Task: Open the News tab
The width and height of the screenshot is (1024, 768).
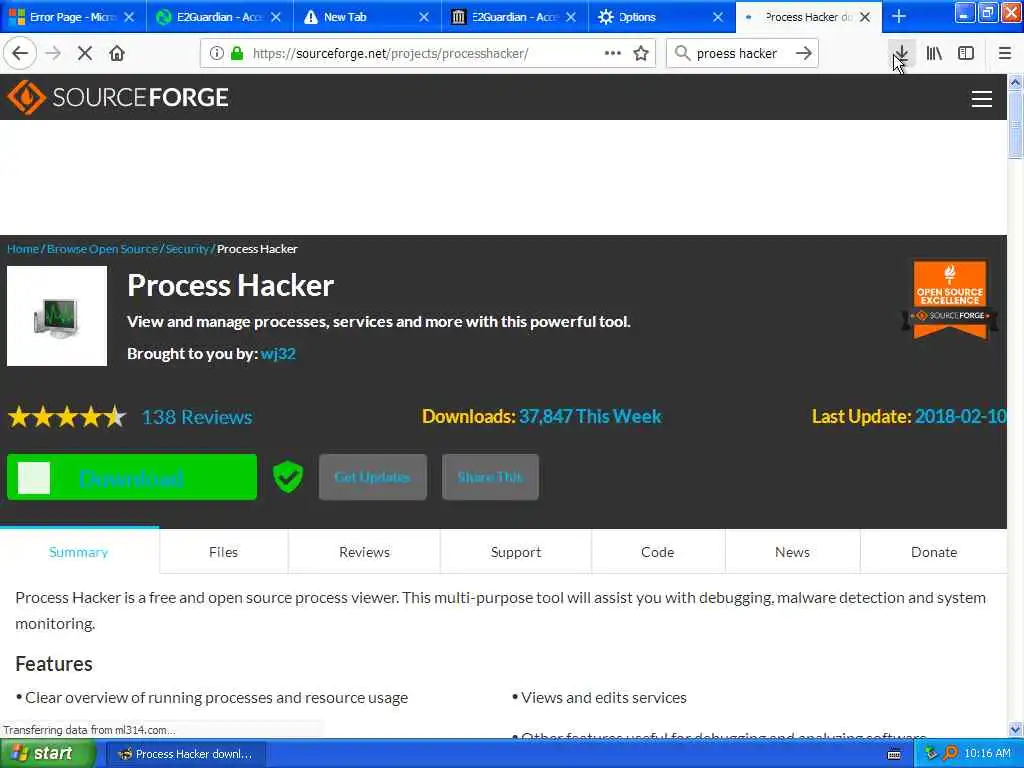Action: click(792, 552)
